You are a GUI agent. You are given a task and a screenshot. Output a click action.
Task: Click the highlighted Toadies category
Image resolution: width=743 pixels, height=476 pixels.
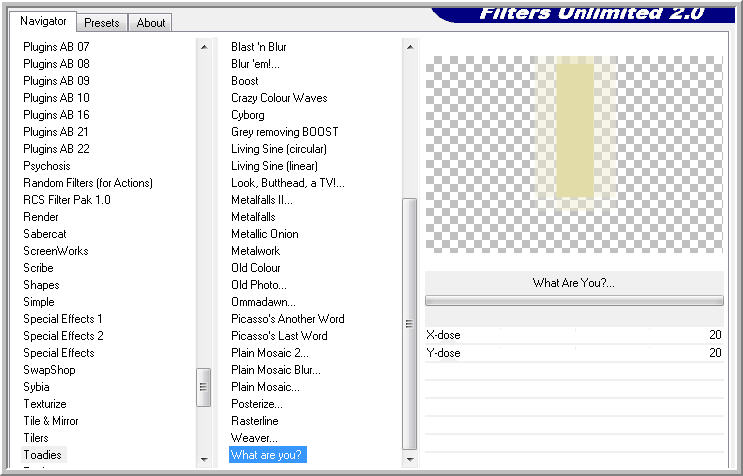(43, 455)
